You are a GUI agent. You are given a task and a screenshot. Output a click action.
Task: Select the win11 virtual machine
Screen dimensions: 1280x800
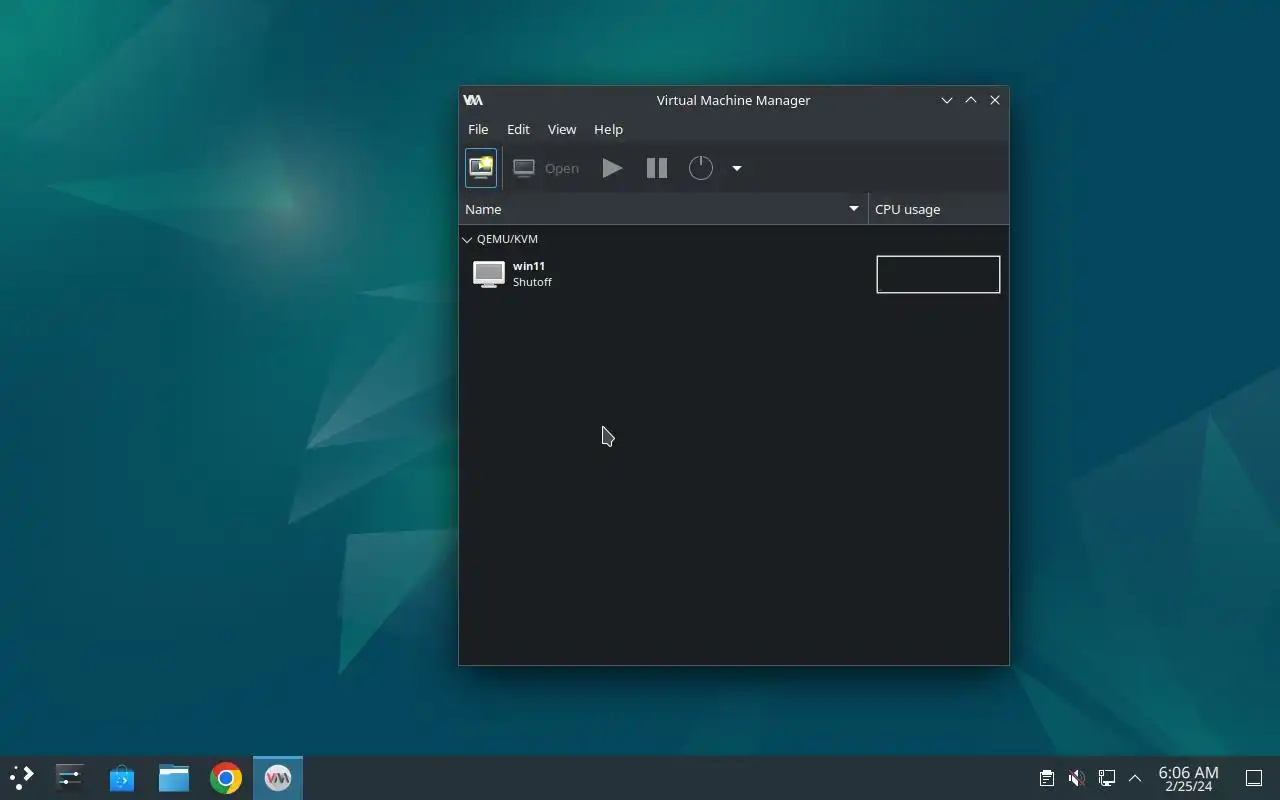734,274
